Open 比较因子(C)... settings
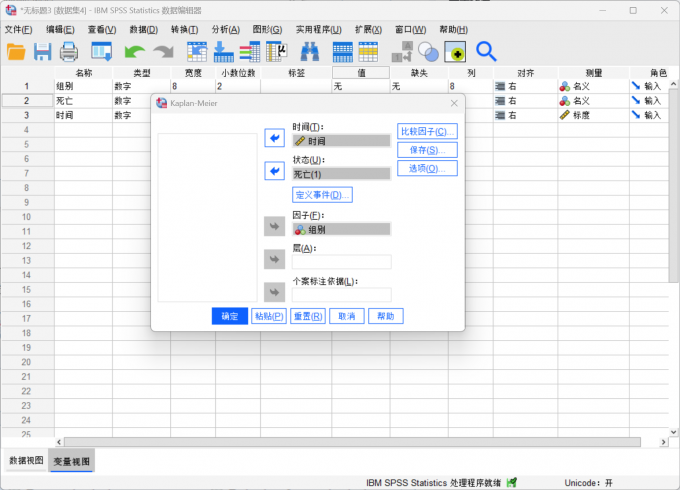This screenshot has height=490, width=680. 427,132
